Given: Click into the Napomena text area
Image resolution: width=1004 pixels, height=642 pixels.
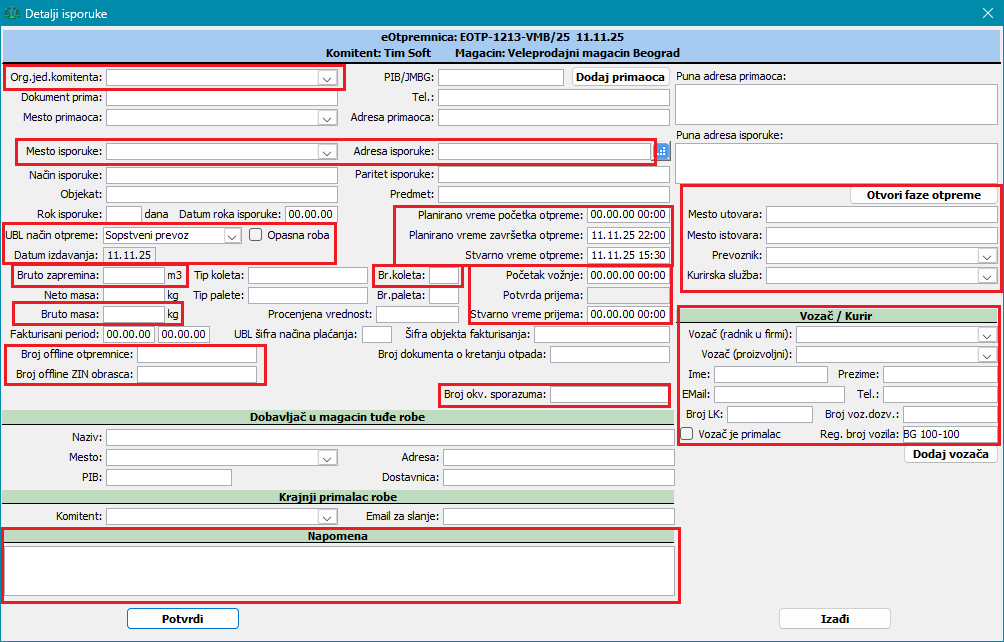Looking at the screenshot, I should coord(335,572).
